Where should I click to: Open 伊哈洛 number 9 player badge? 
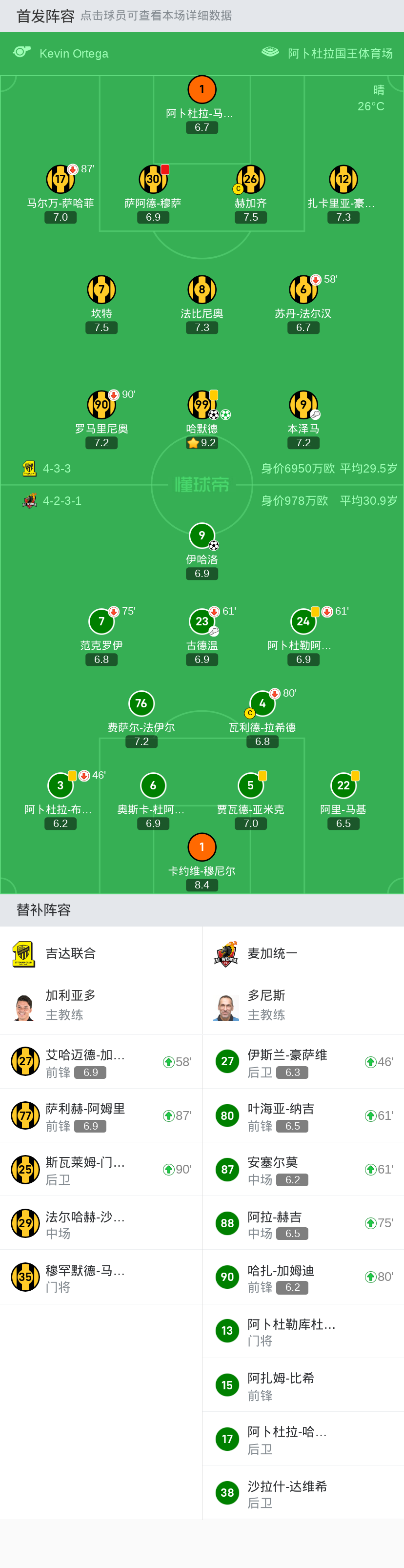point(202,536)
